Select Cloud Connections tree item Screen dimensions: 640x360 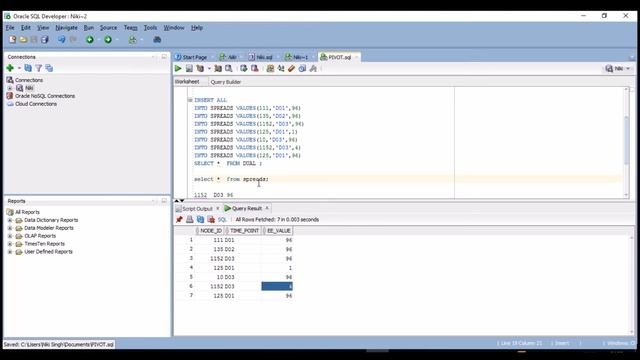36,104
